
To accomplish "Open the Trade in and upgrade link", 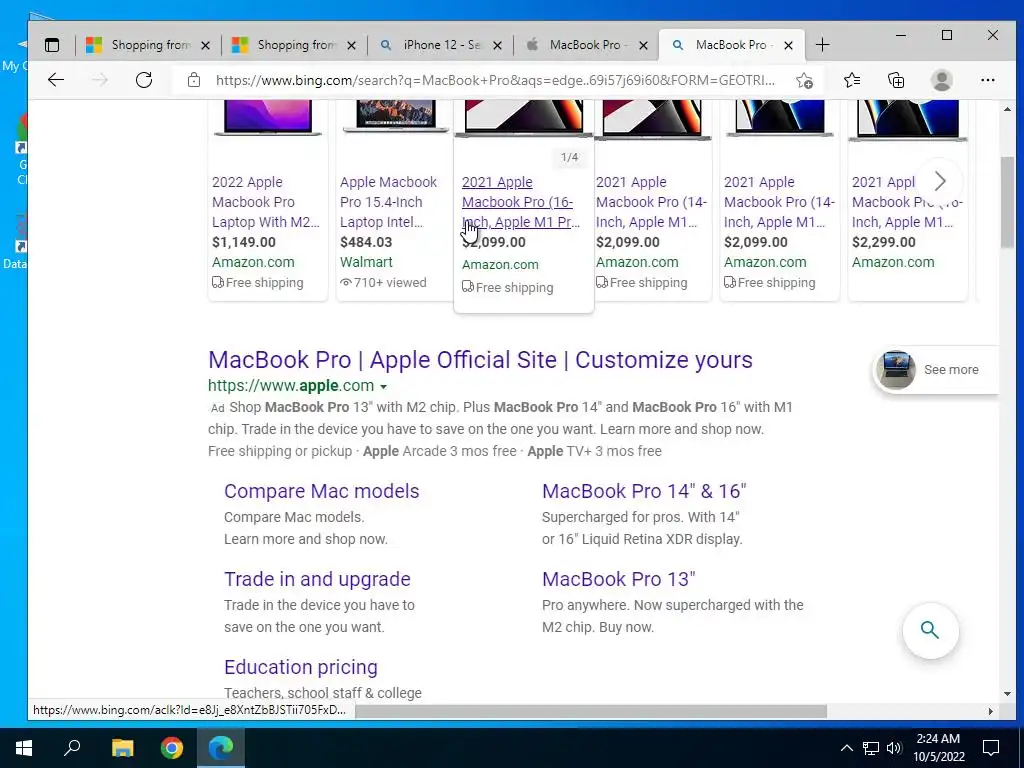I will click(x=317, y=579).
